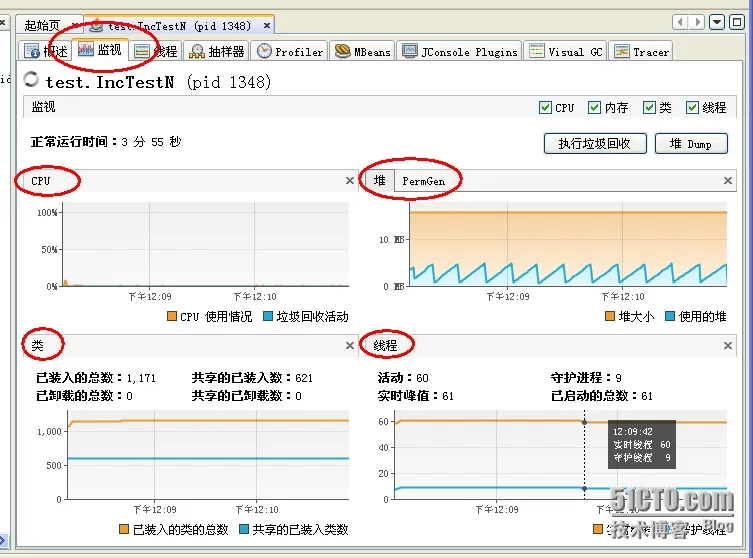Image resolution: width=753 pixels, height=558 pixels.
Task: Click the 使用的堆 blue legend swatch
Action: coord(670,316)
